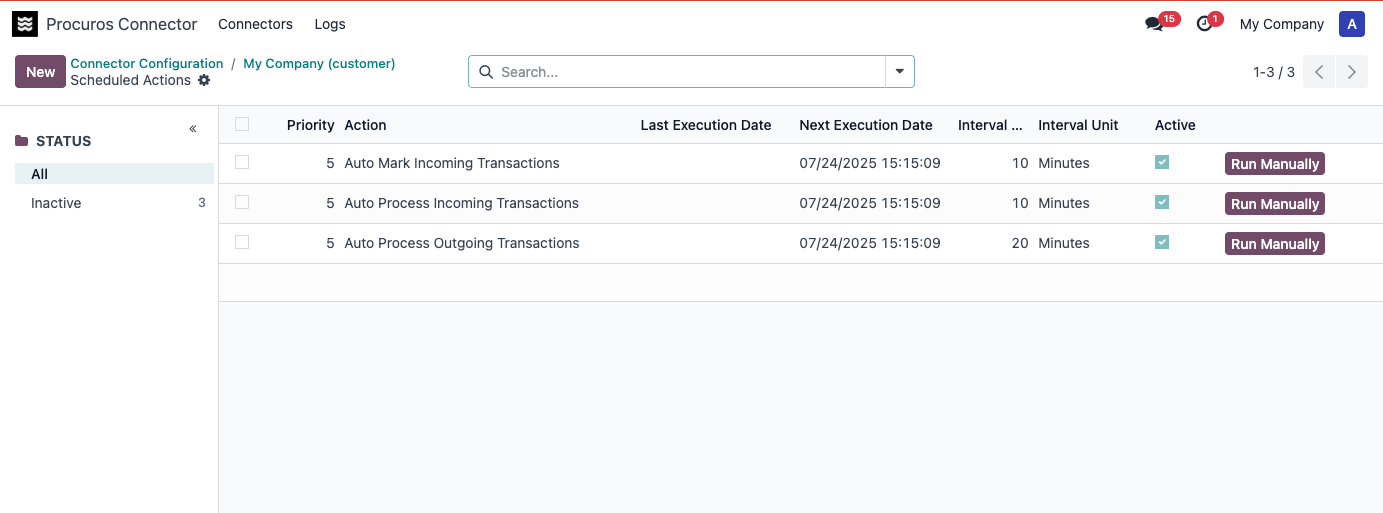
Task: Open the Scheduled Actions gear settings
Action: coord(204,80)
